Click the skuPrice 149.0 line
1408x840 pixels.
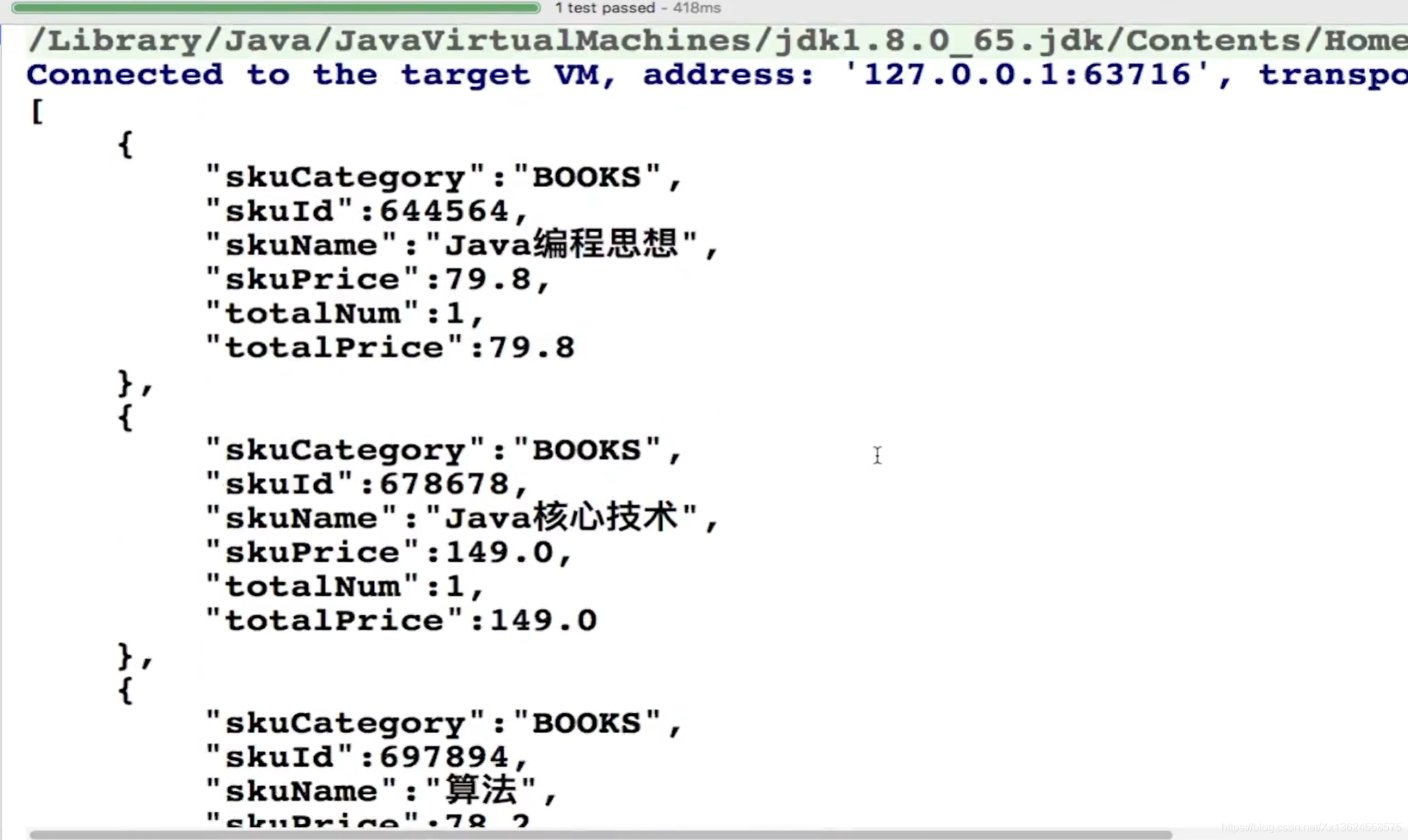point(389,553)
